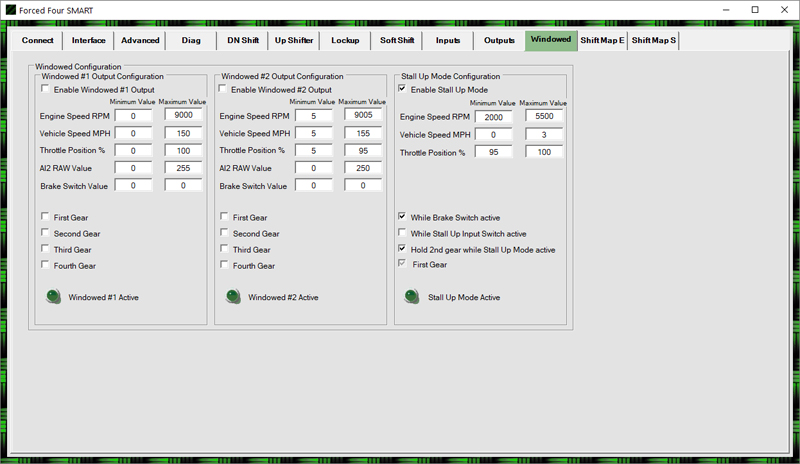Click Windowed #1 Engine Speed RPM maximum field
This screenshot has height=464, width=800.
coord(185,115)
